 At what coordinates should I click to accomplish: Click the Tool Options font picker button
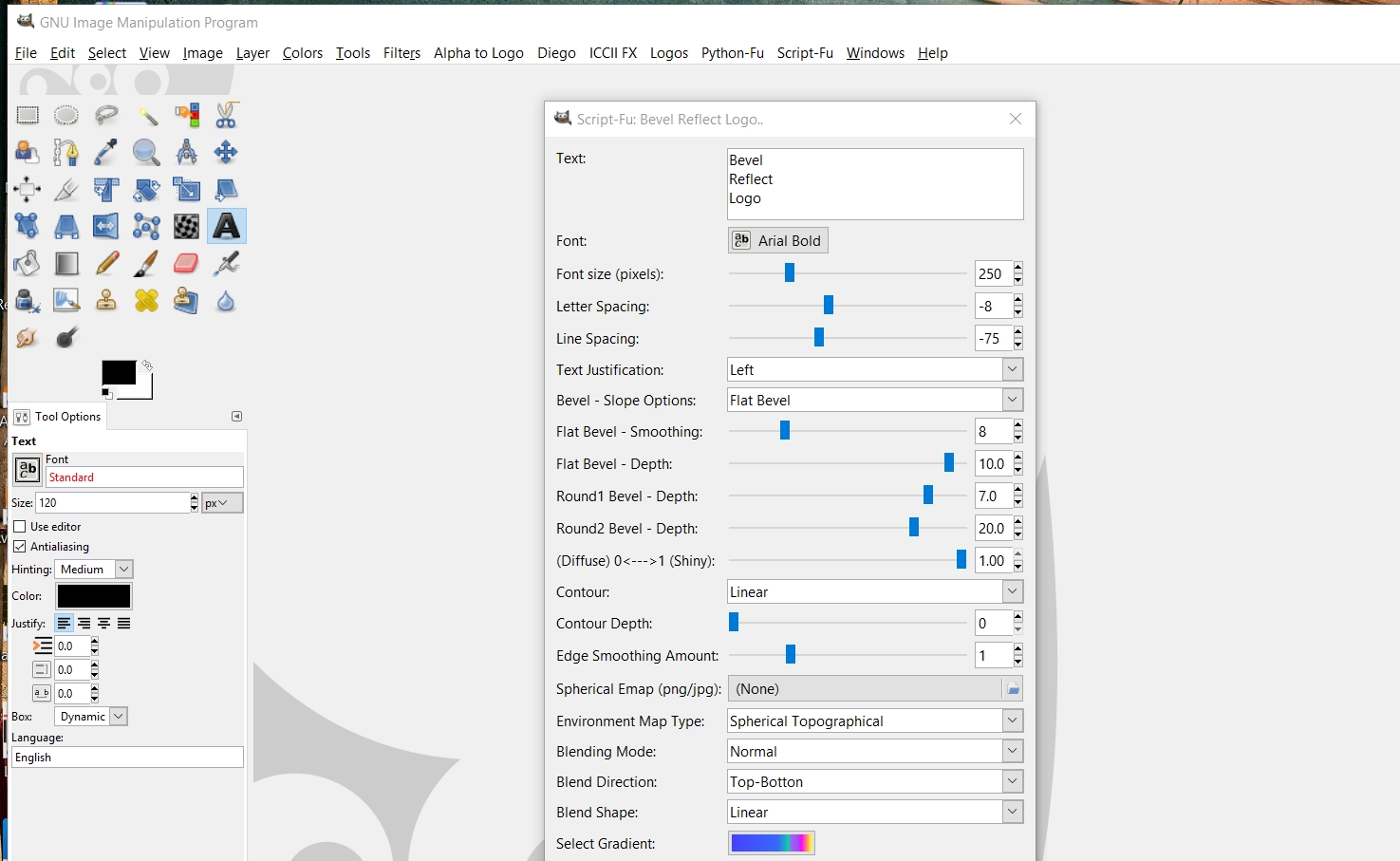(28, 469)
